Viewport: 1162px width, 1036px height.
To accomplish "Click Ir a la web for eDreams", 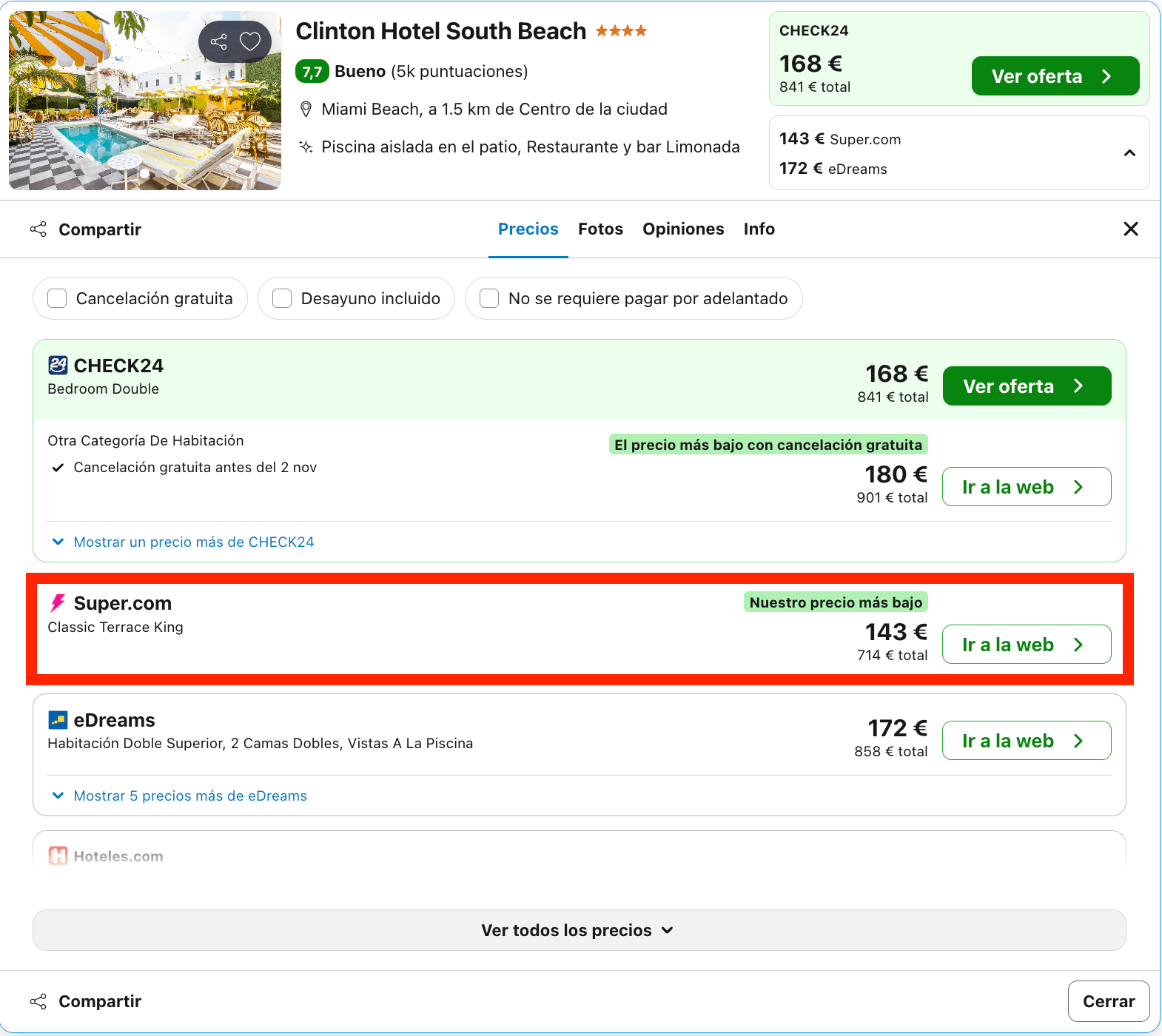I will pos(1027,741).
